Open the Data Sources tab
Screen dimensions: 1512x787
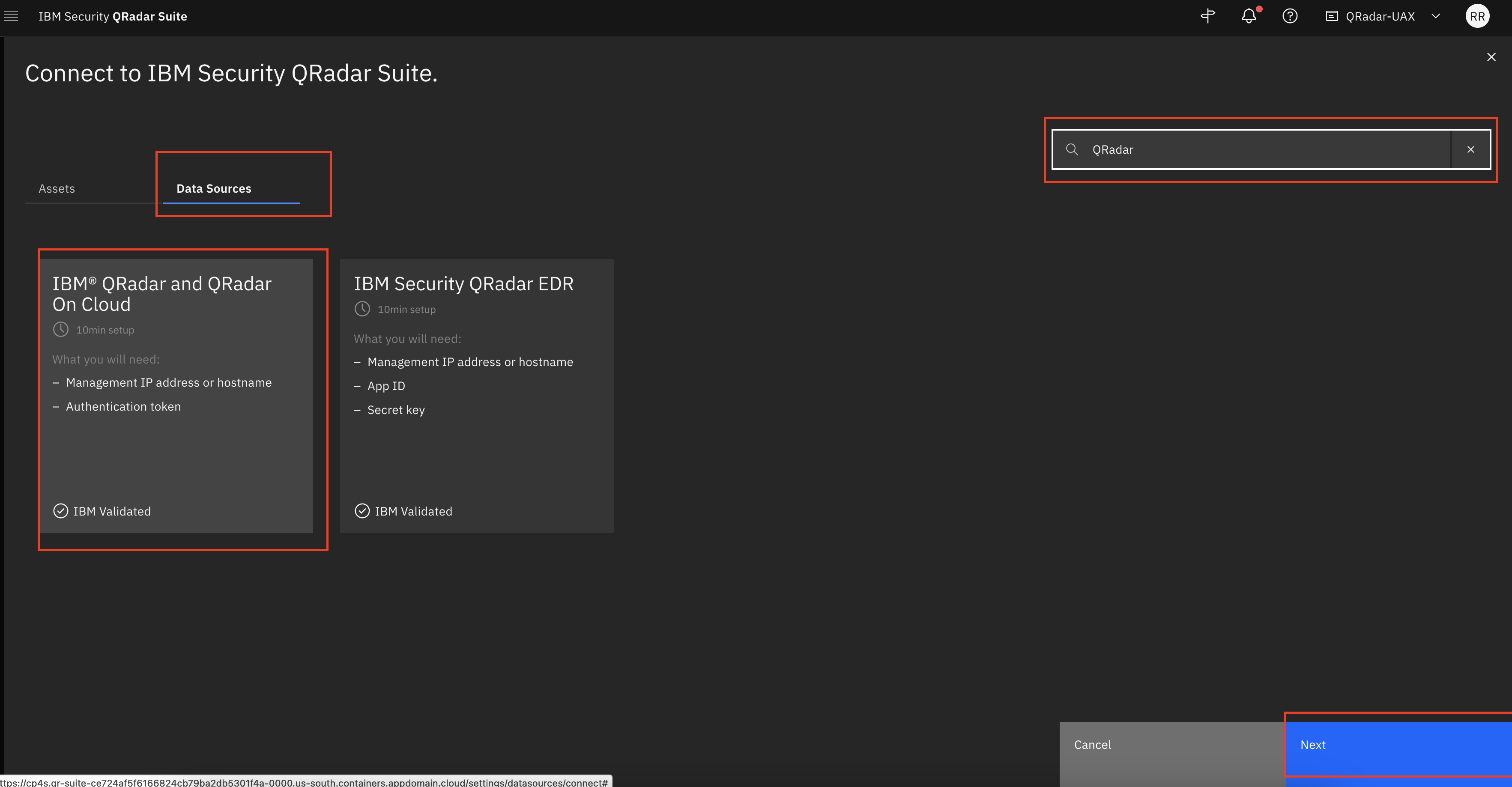(x=213, y=188)
